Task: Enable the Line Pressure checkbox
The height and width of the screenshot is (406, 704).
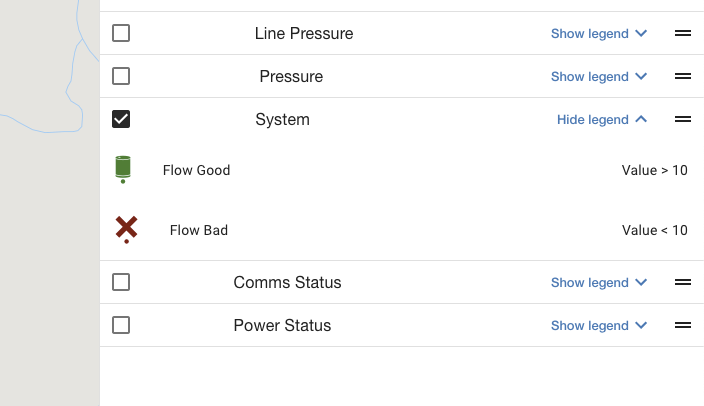Action: (121, 33)
